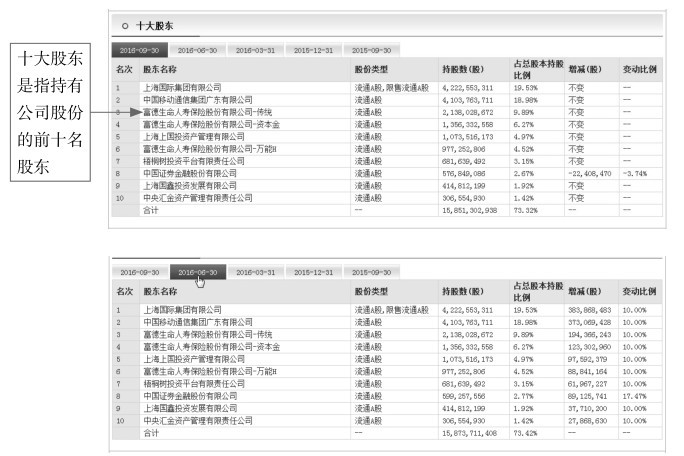Click the -3.74% change ratio cell
The image size is (684, 456).
click(635, 173)
